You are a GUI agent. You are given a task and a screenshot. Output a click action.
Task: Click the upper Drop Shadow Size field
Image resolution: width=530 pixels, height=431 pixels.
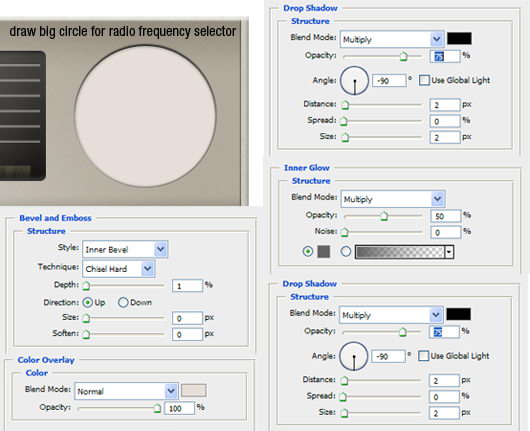pos(445,137)
